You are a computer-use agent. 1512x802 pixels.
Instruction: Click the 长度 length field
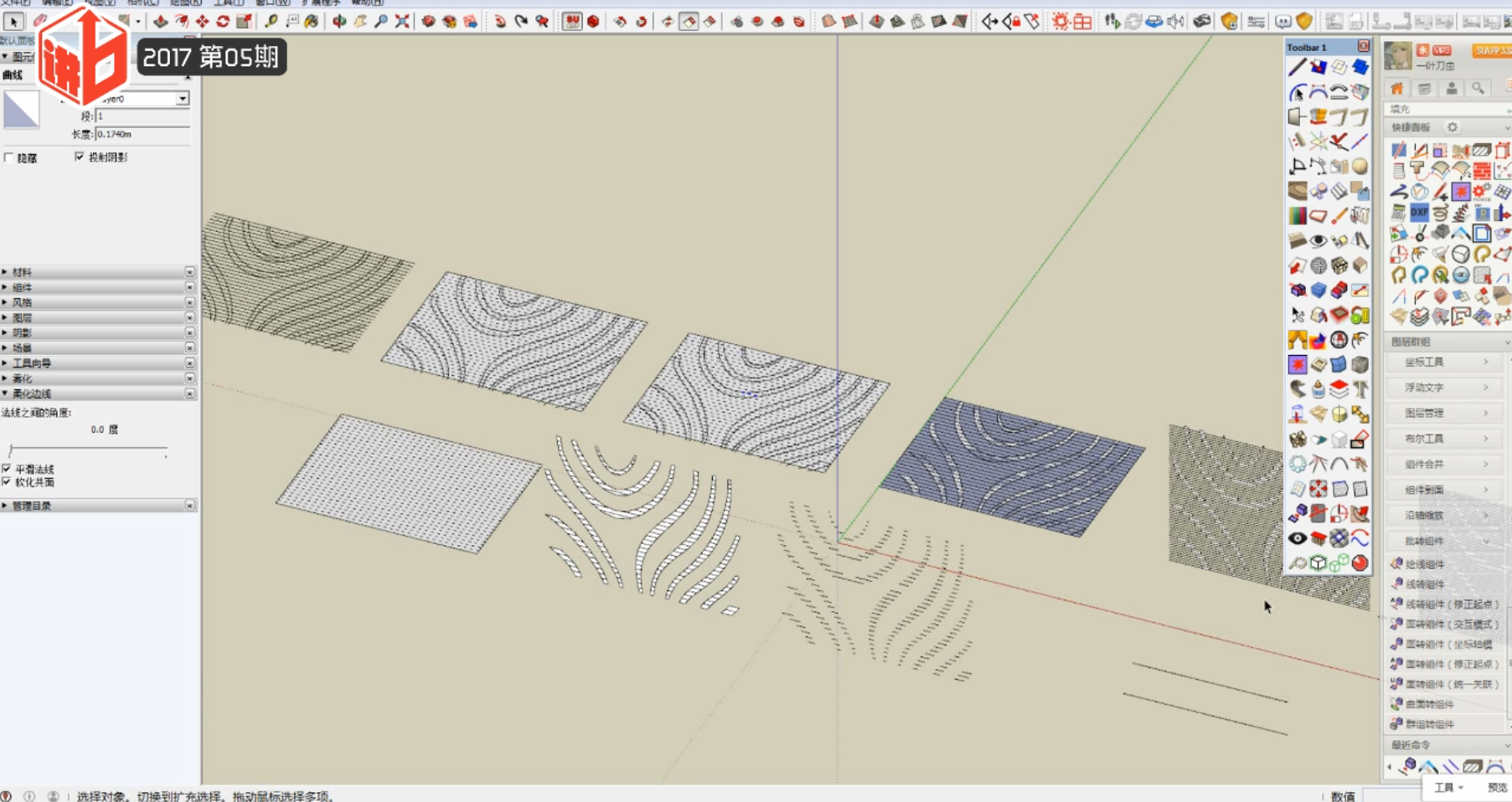(x=142, y=134)
